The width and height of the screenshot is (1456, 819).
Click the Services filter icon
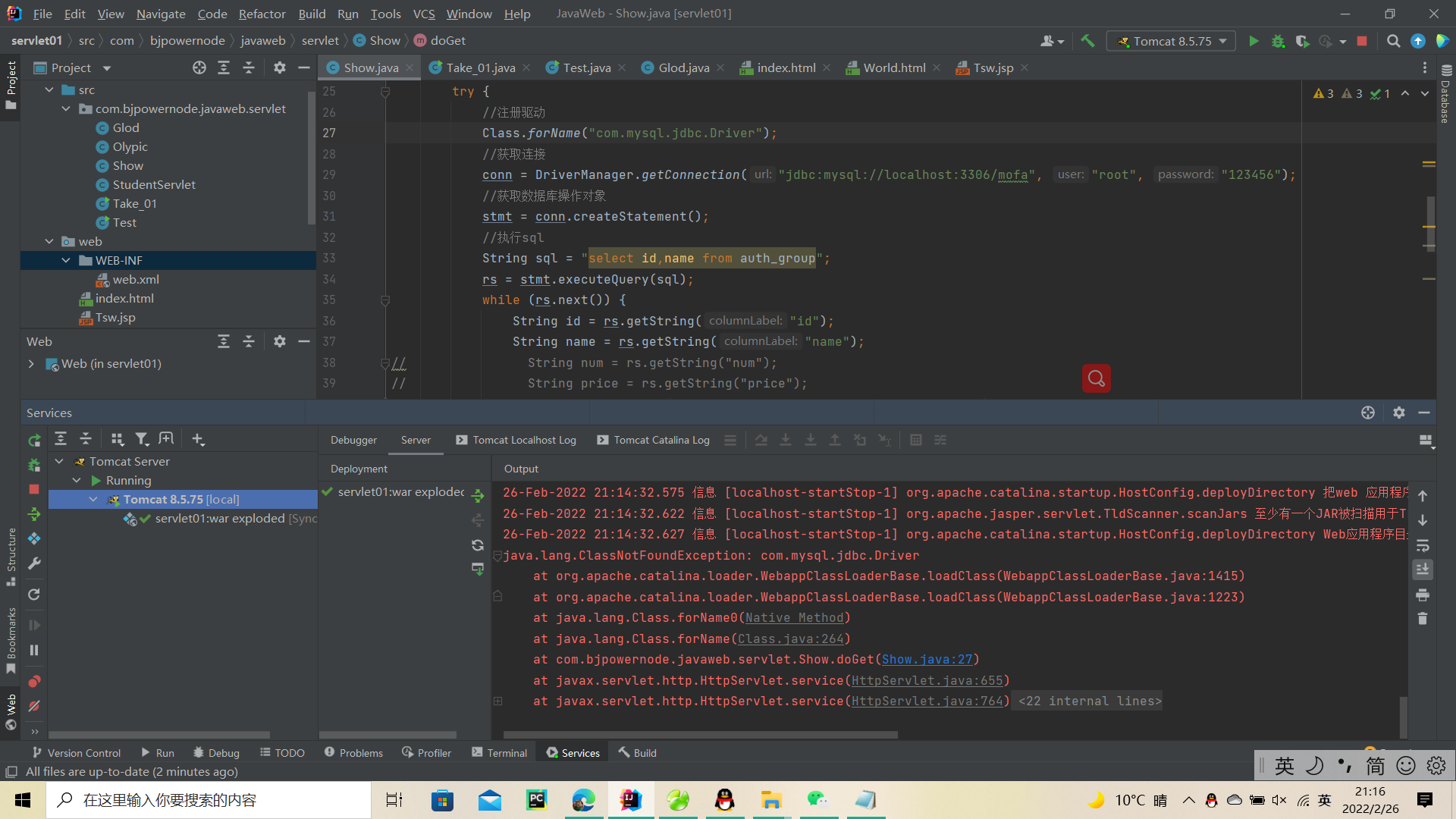click(141, 439)
